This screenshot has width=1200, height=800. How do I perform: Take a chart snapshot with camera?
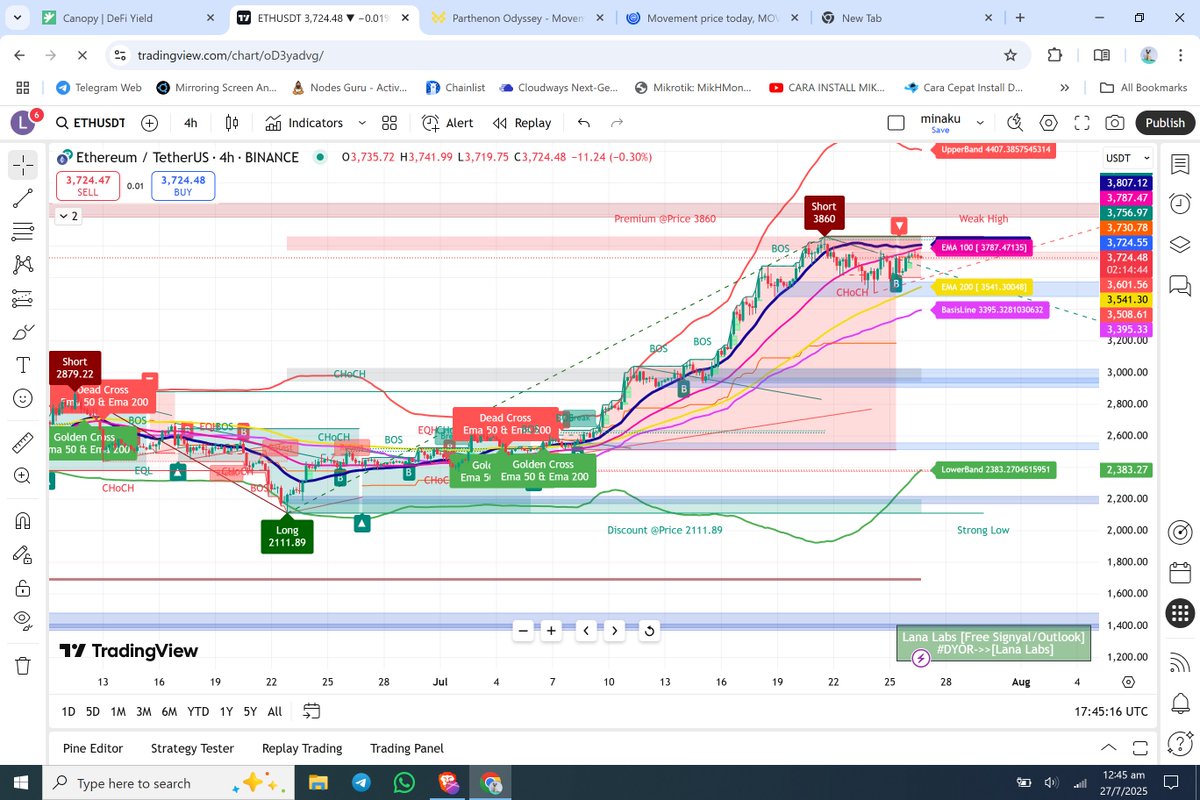[1114, 123]
